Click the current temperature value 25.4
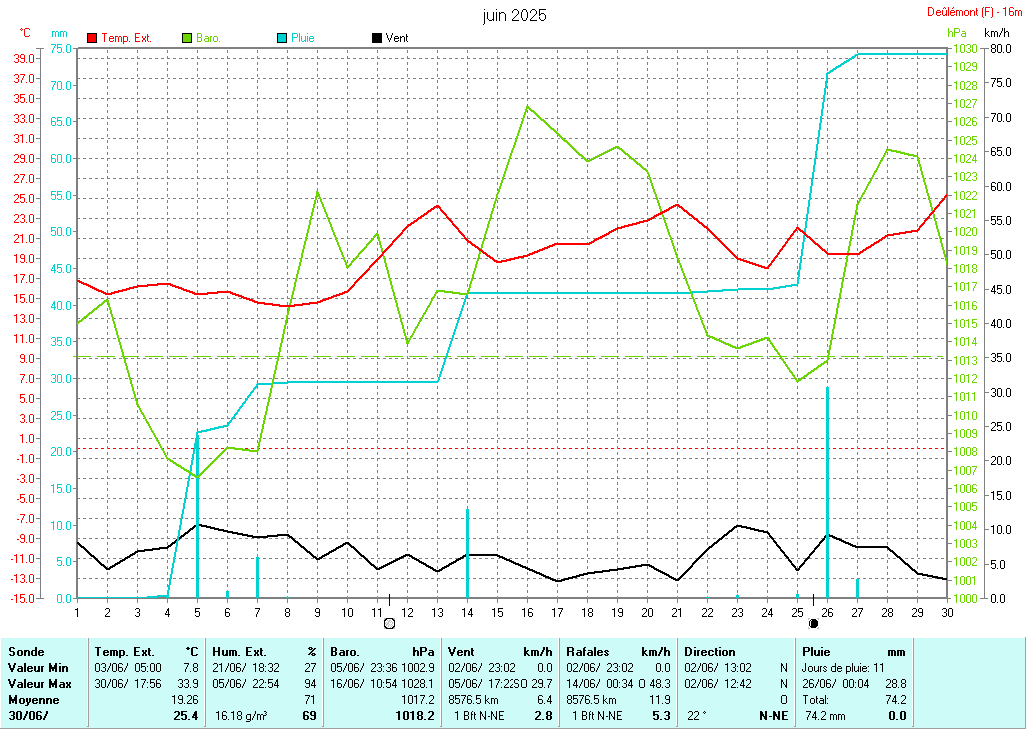The height and width of the screenshot is (729, 1026). tap(184, 716)
